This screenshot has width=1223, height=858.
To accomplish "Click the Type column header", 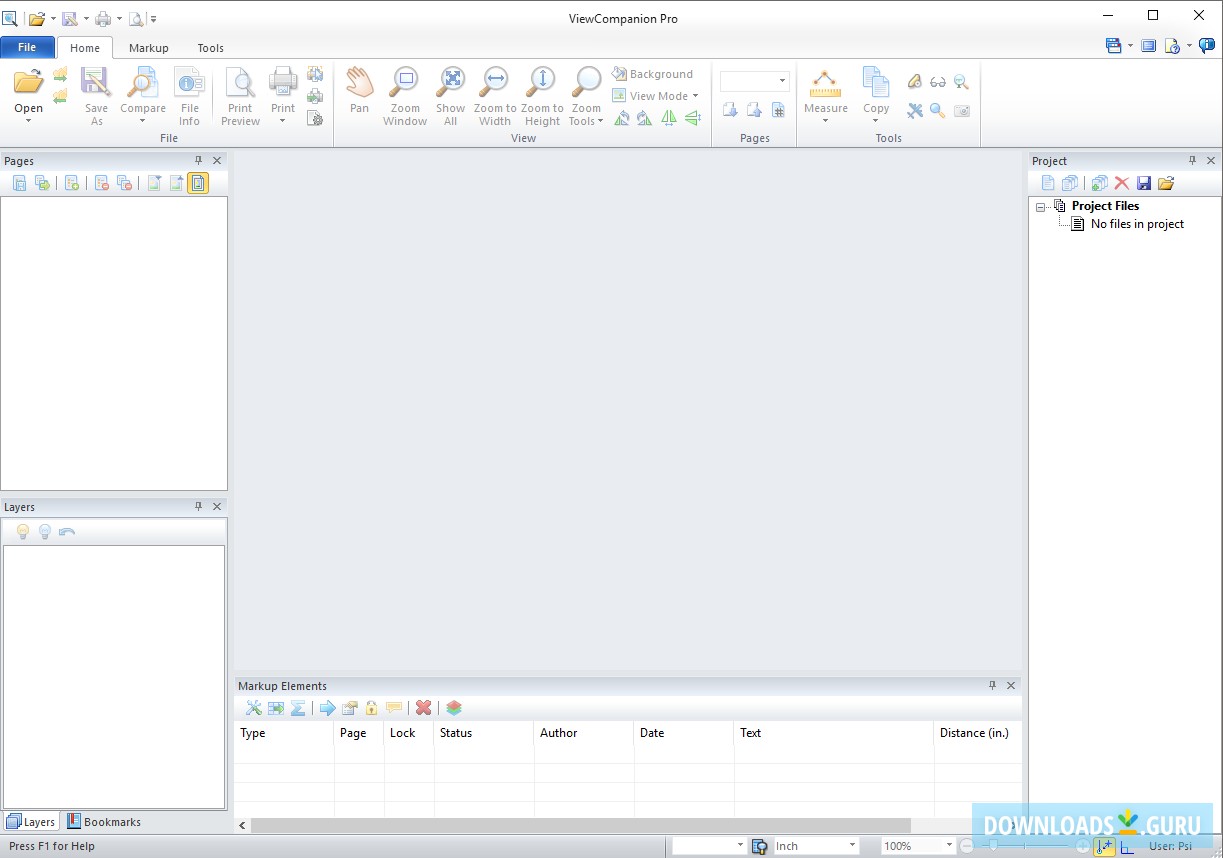I will (x=284, y=733).
